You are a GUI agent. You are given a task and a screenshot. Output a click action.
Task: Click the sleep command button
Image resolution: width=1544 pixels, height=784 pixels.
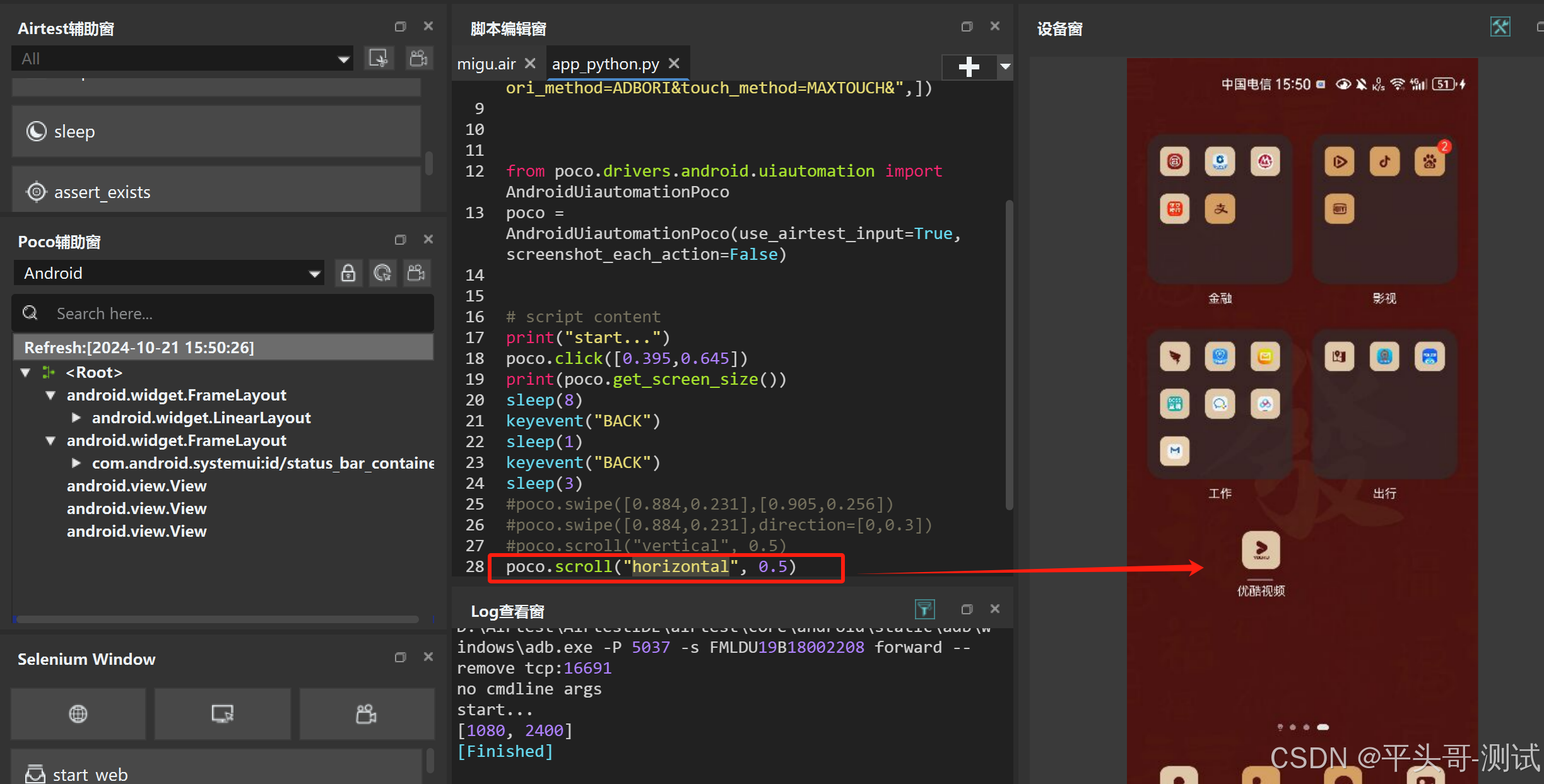[216, 131]
